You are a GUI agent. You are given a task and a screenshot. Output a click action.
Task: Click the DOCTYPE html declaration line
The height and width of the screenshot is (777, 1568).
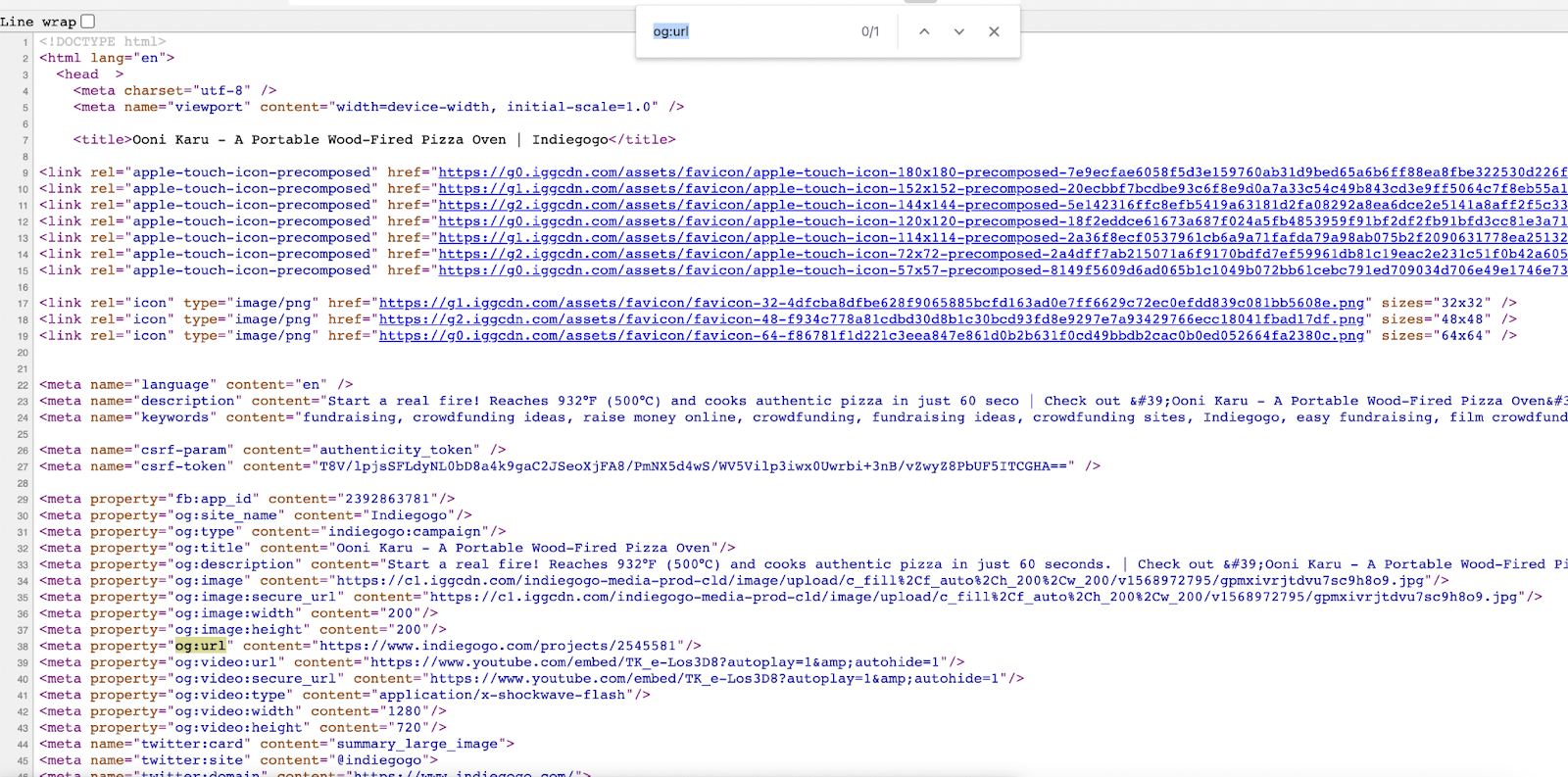pos(103,42)
